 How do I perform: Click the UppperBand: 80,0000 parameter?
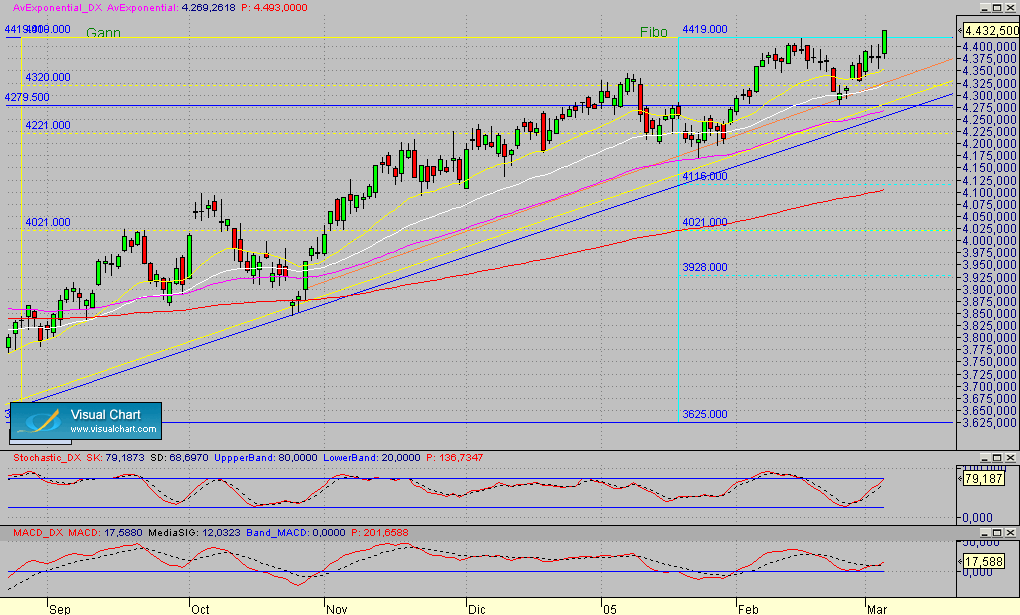point(266,458)
